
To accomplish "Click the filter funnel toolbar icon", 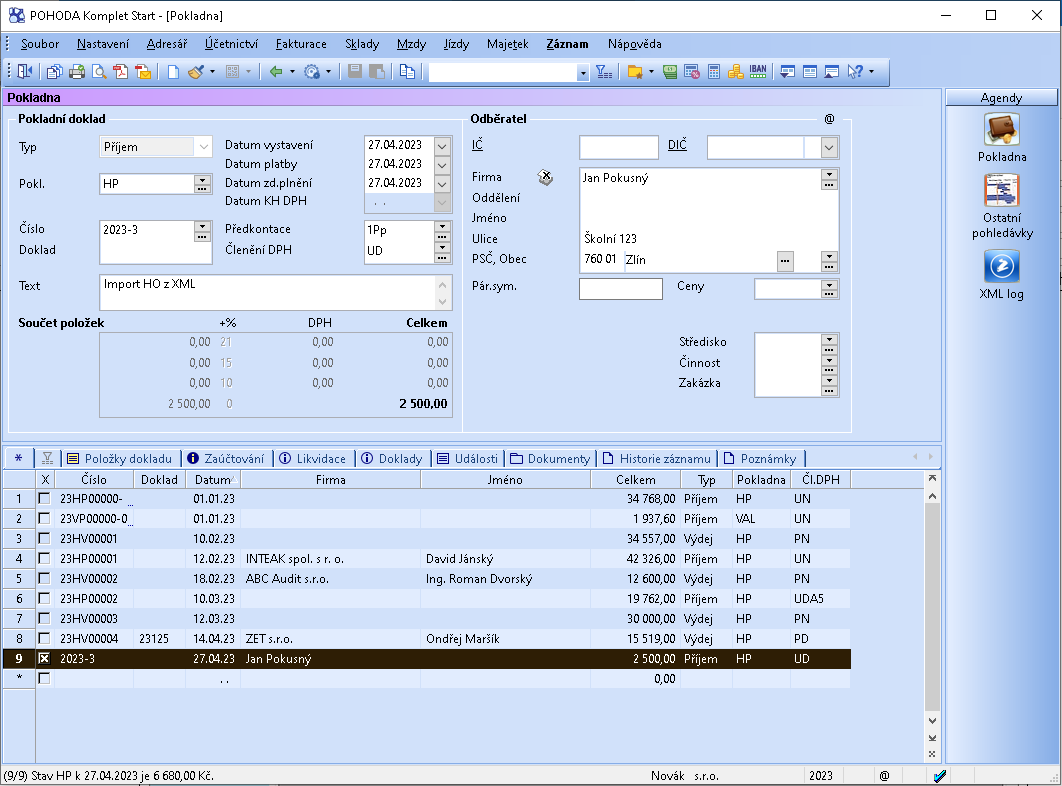I will coord(603,71).
